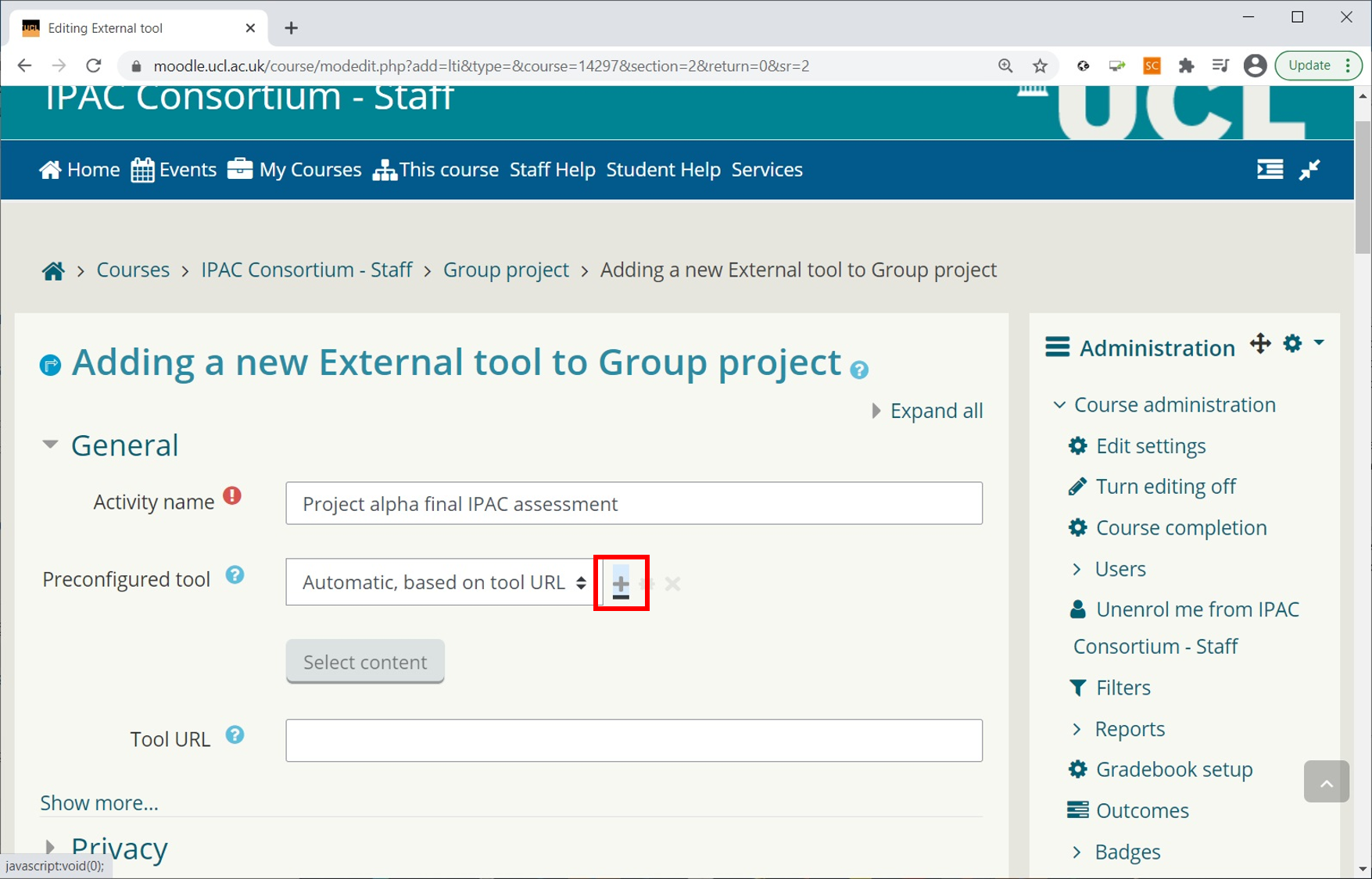Click Turn editing off
Viewport: 1372px width, 879px height.
(1166, 487)
